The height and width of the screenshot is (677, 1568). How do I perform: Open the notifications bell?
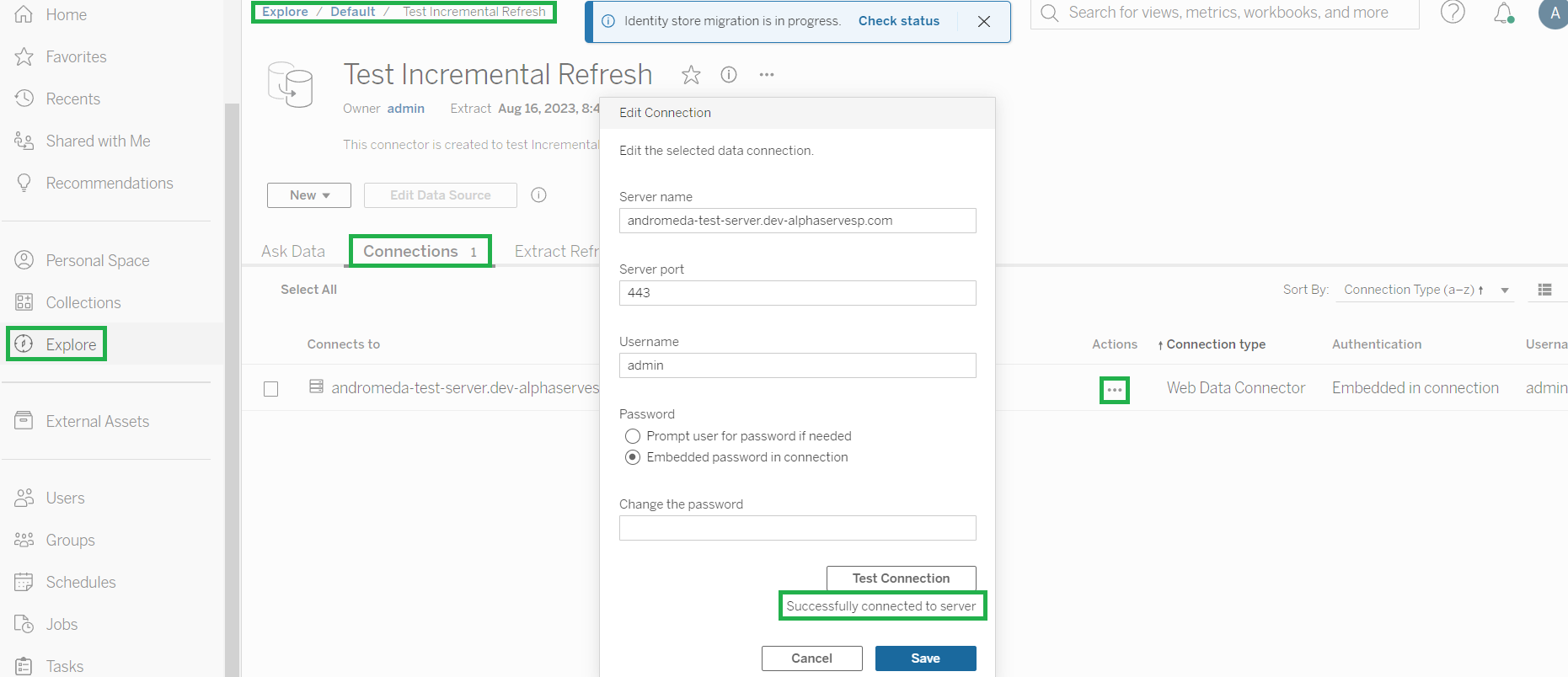pos(1503,13)
